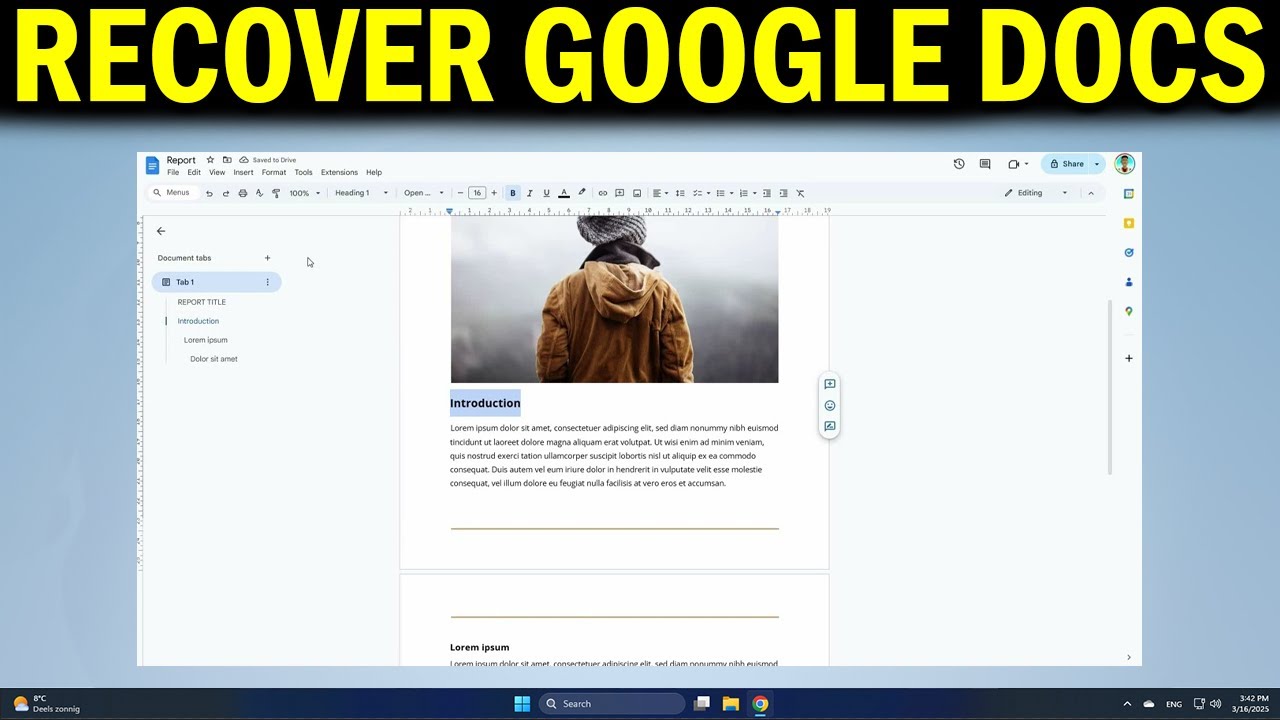Open the font family dropdown
Image resolution: width=1280 pixels, height=720 pixels.
pos(424,193)
